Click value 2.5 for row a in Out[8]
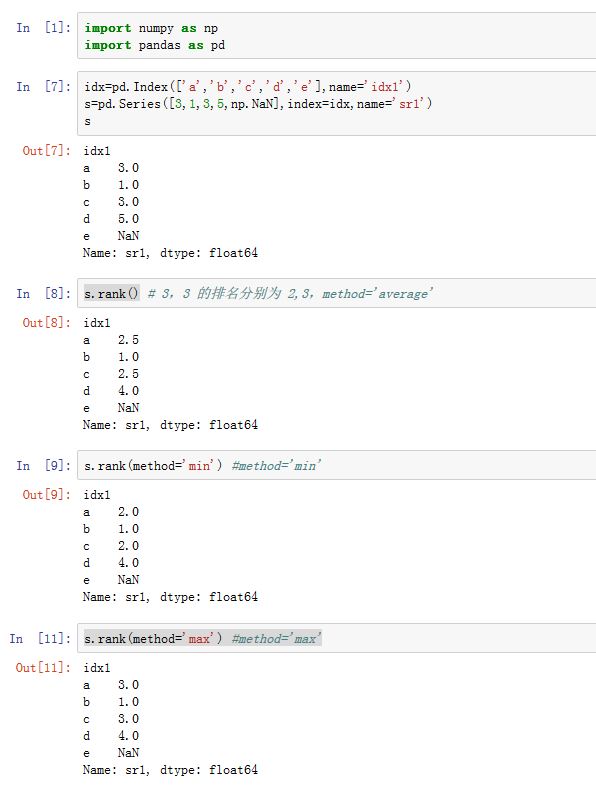The width and height of the screenshot is (596, 786). (x=128, y=340)
